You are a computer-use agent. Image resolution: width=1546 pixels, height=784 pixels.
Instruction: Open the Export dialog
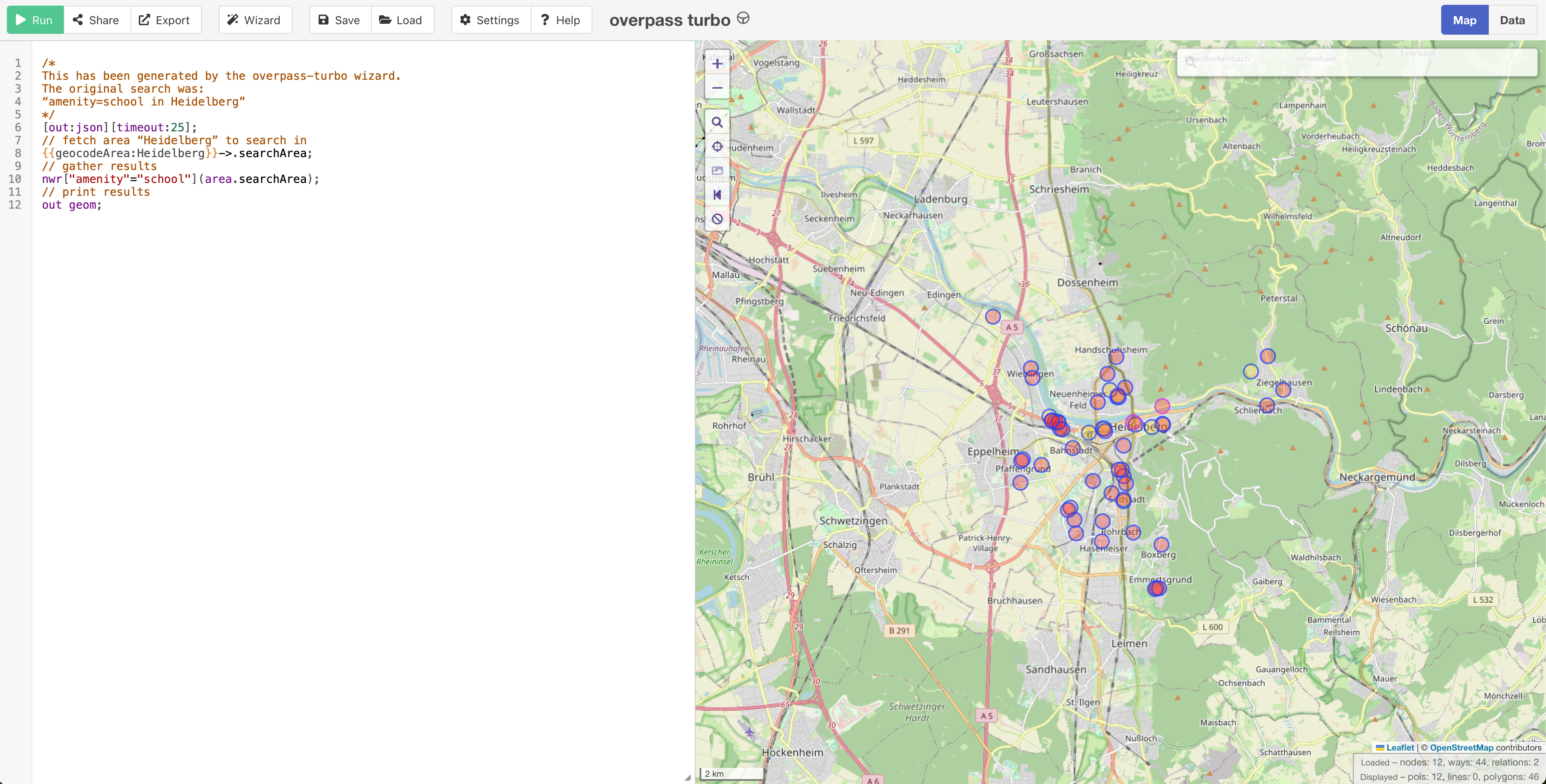(165, 20)
